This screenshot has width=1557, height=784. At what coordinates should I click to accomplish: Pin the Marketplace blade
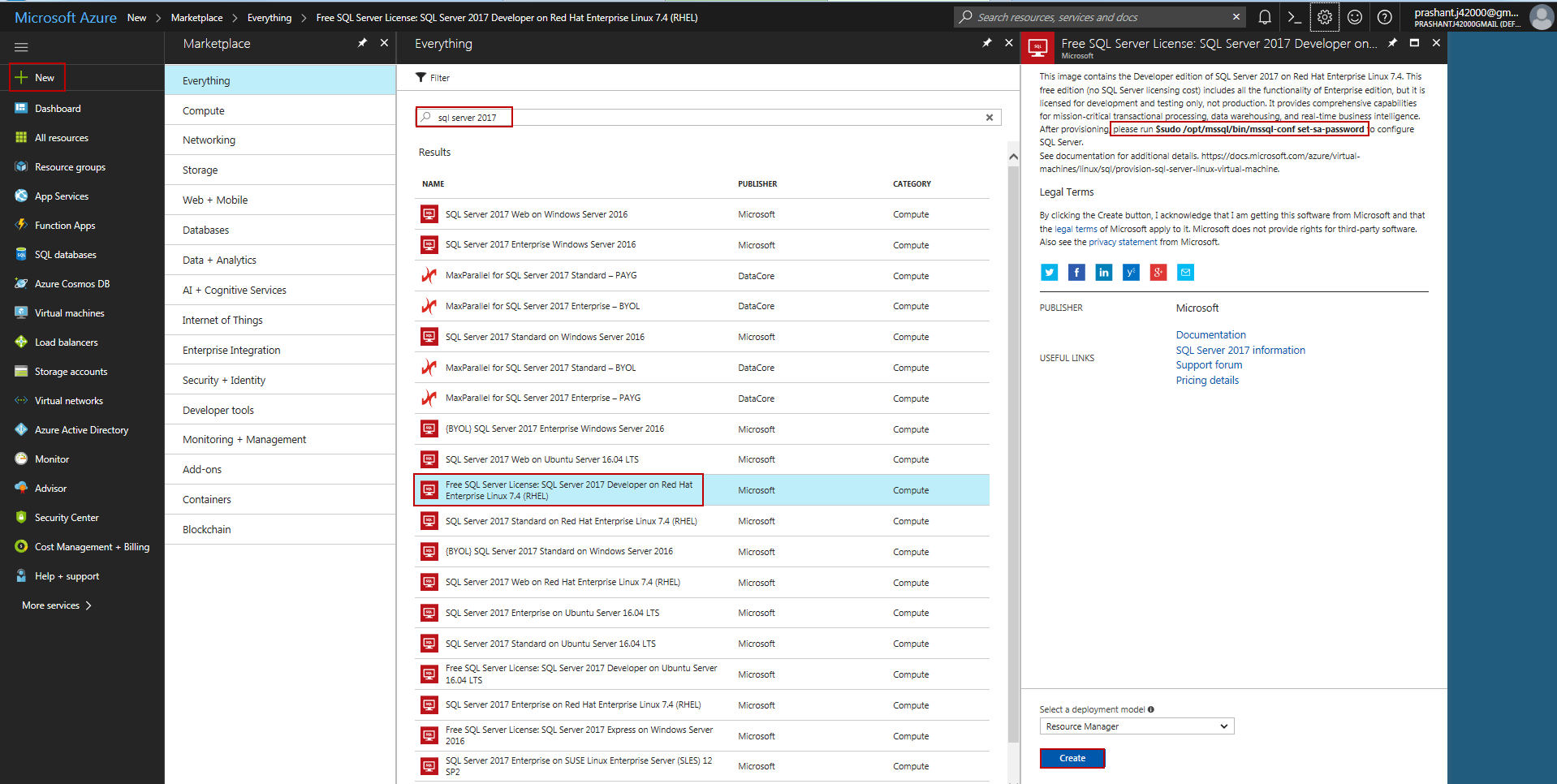tap(362, 43)
